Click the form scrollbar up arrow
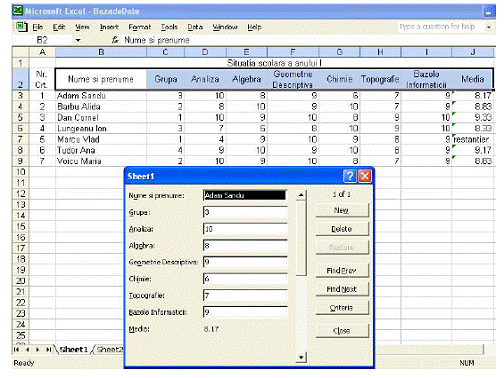 coord(301,195)
